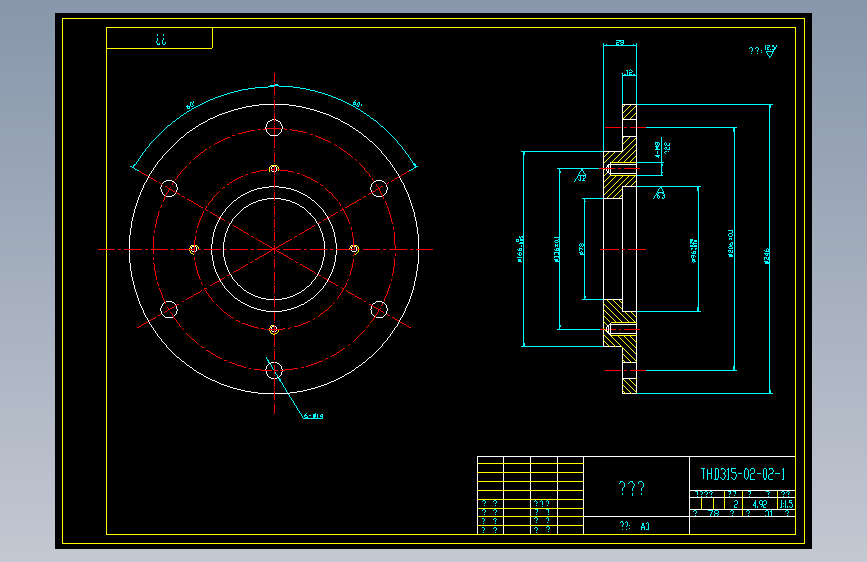This screenshot has height=562, width=867.
Task: Pick the ø78 bore dimension text
Action: click(581, 249)
